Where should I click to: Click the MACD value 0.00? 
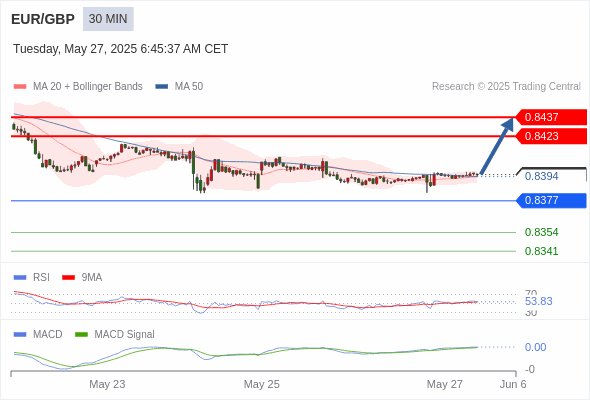[x=535, y=347]
